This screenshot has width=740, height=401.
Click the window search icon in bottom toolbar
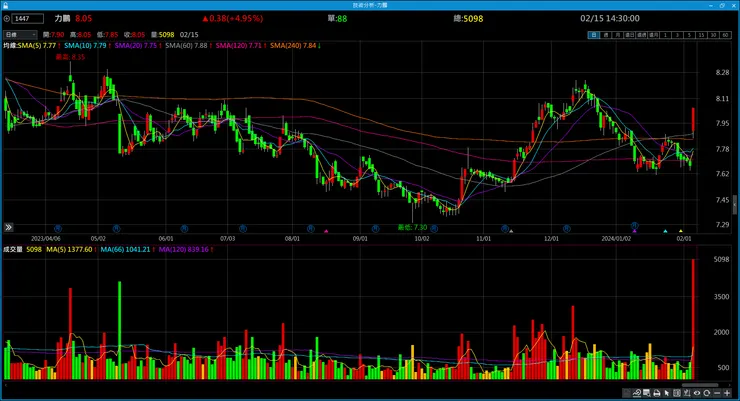pos(647,393)
